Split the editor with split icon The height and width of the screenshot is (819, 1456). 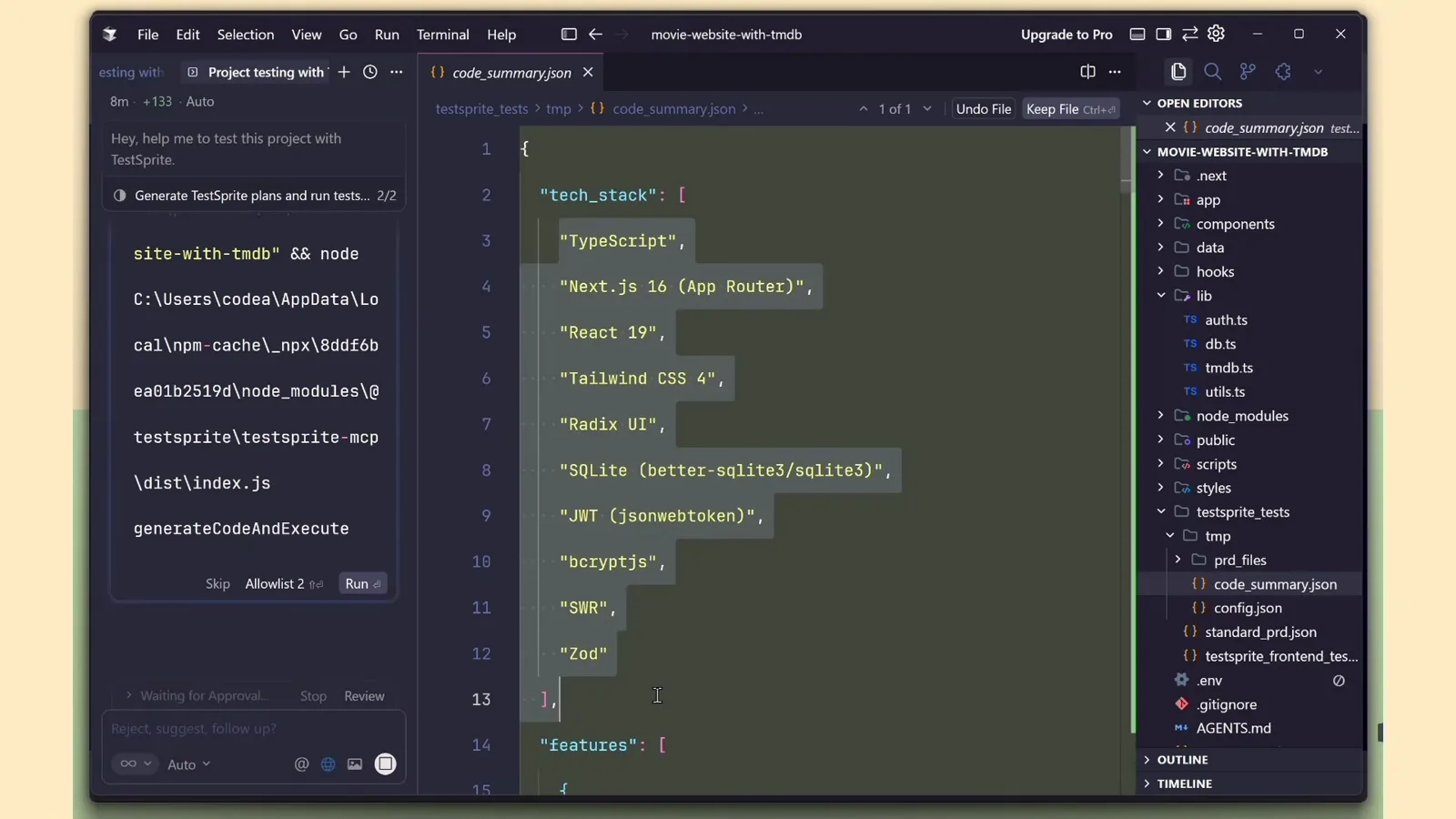[1087, 72]
